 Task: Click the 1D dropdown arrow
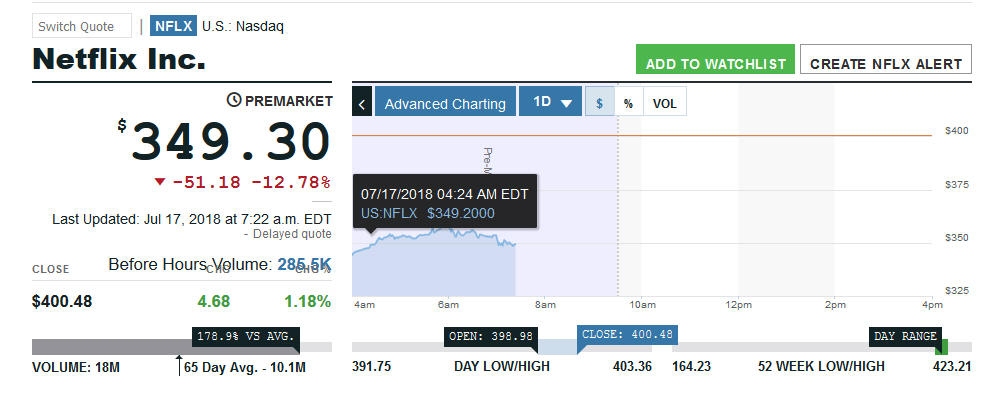[x=567, y=103]
